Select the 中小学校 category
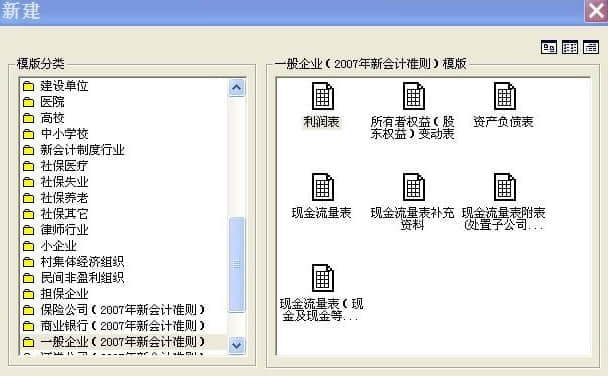 click(x=64, y=134)
